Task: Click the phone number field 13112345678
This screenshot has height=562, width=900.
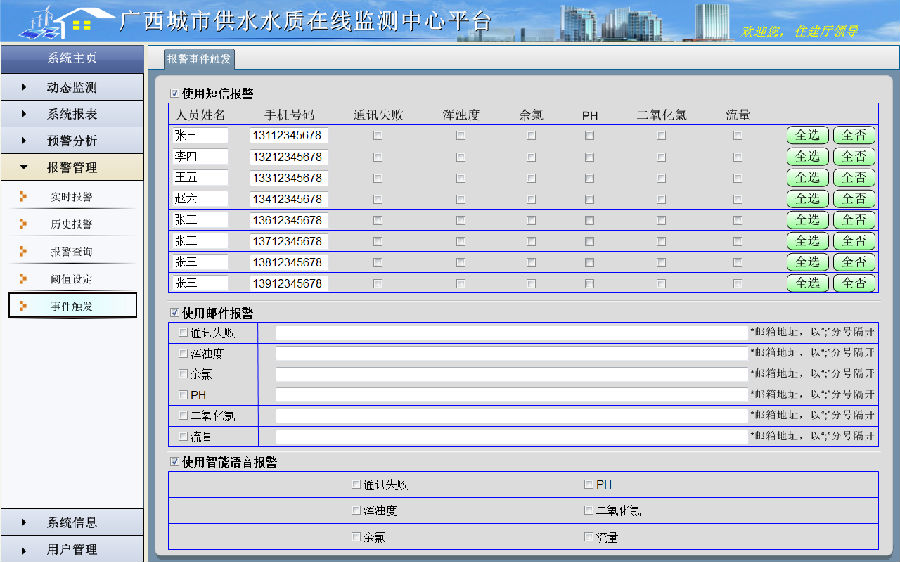Action: 287,135
